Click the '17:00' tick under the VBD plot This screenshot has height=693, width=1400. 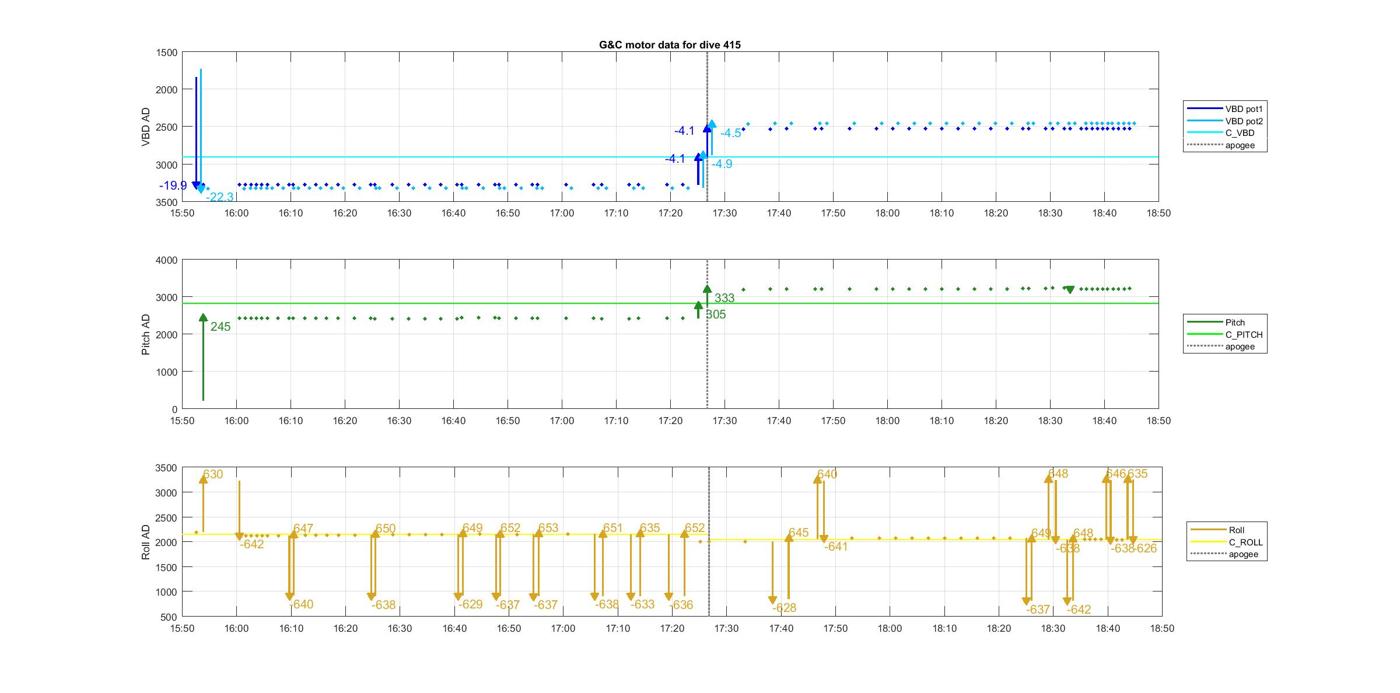562,213
